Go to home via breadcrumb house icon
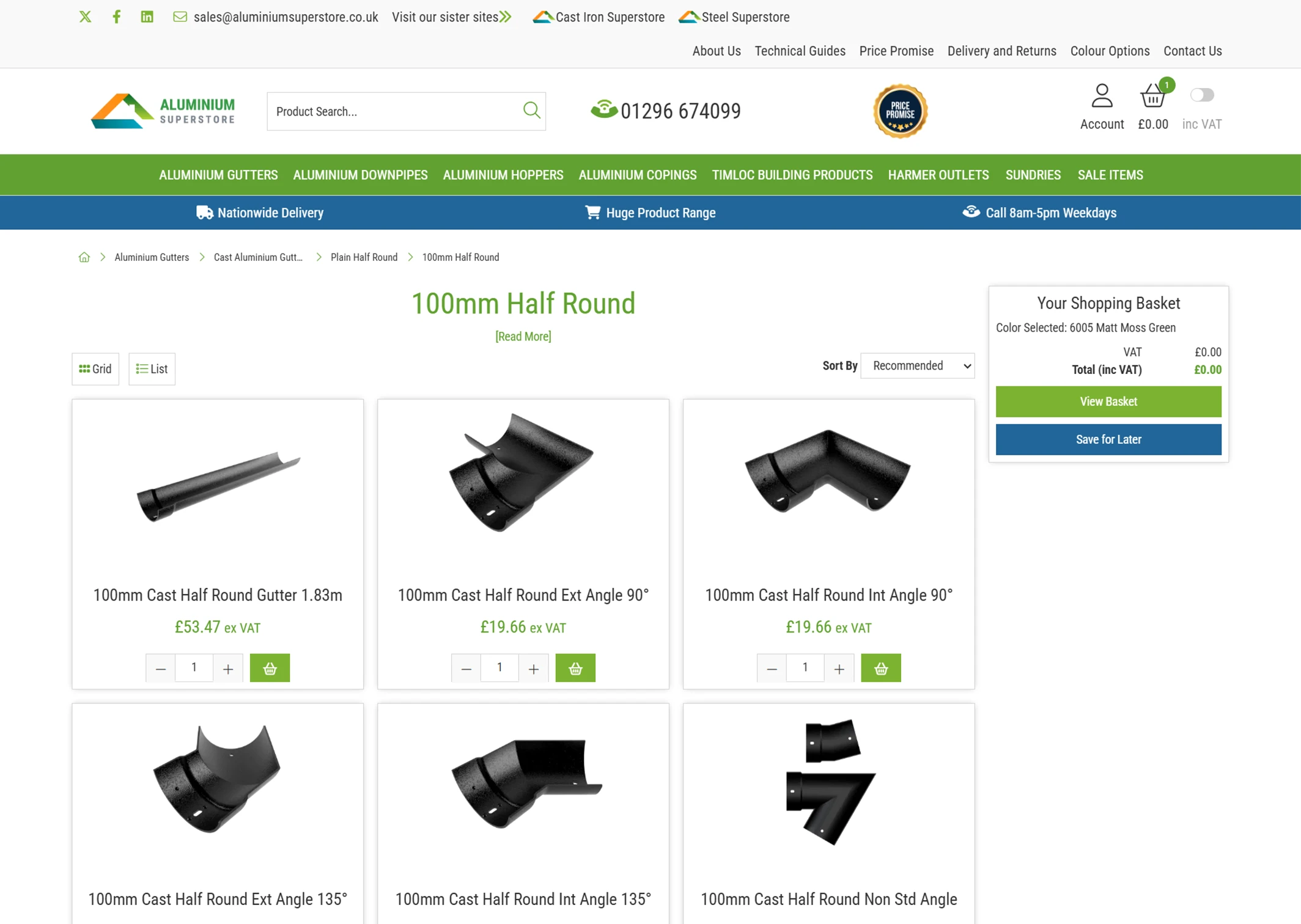The image size is (1301, 924). [84, 257]
